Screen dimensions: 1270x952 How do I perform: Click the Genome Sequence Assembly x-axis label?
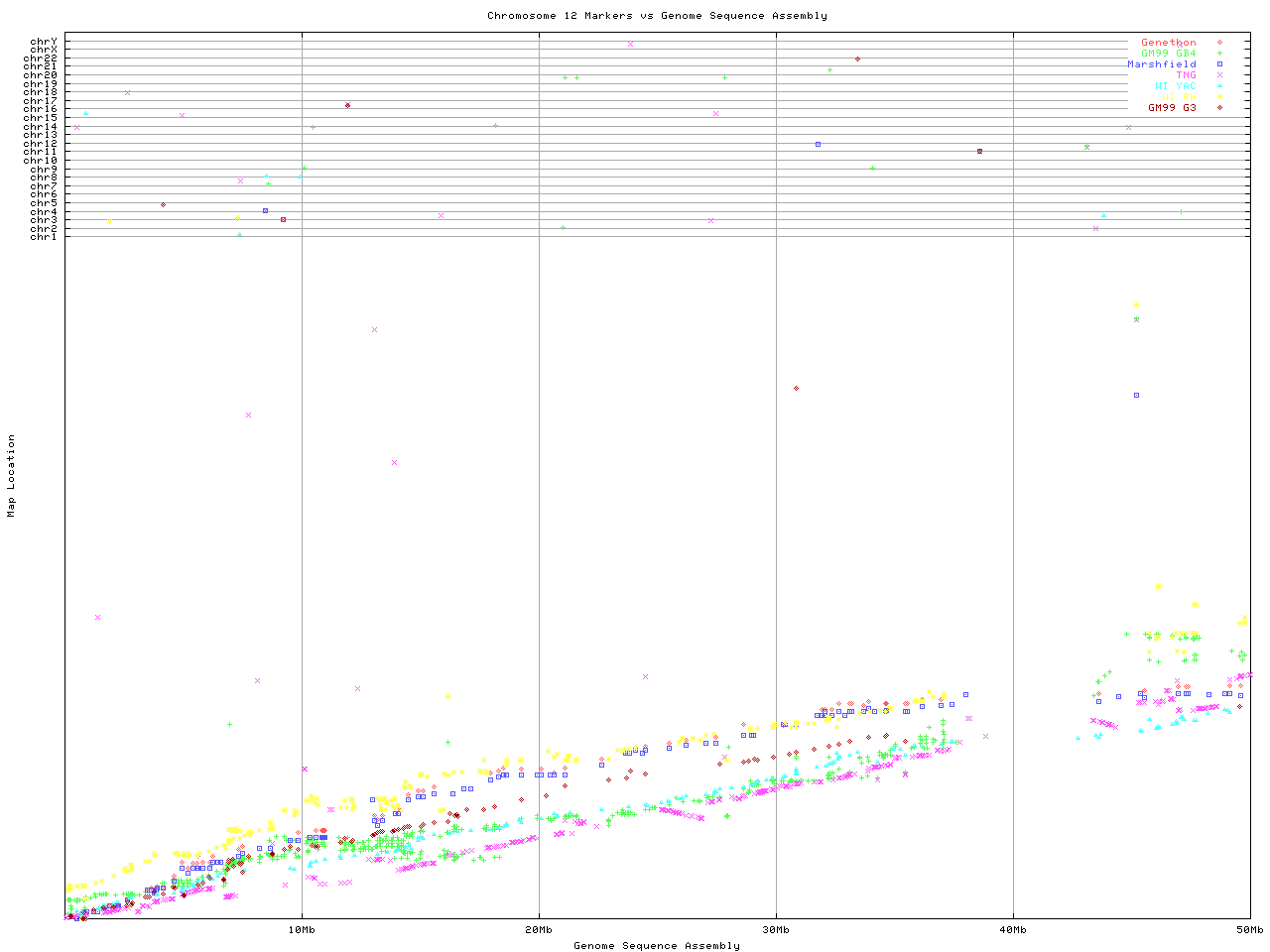click(657, 946)
